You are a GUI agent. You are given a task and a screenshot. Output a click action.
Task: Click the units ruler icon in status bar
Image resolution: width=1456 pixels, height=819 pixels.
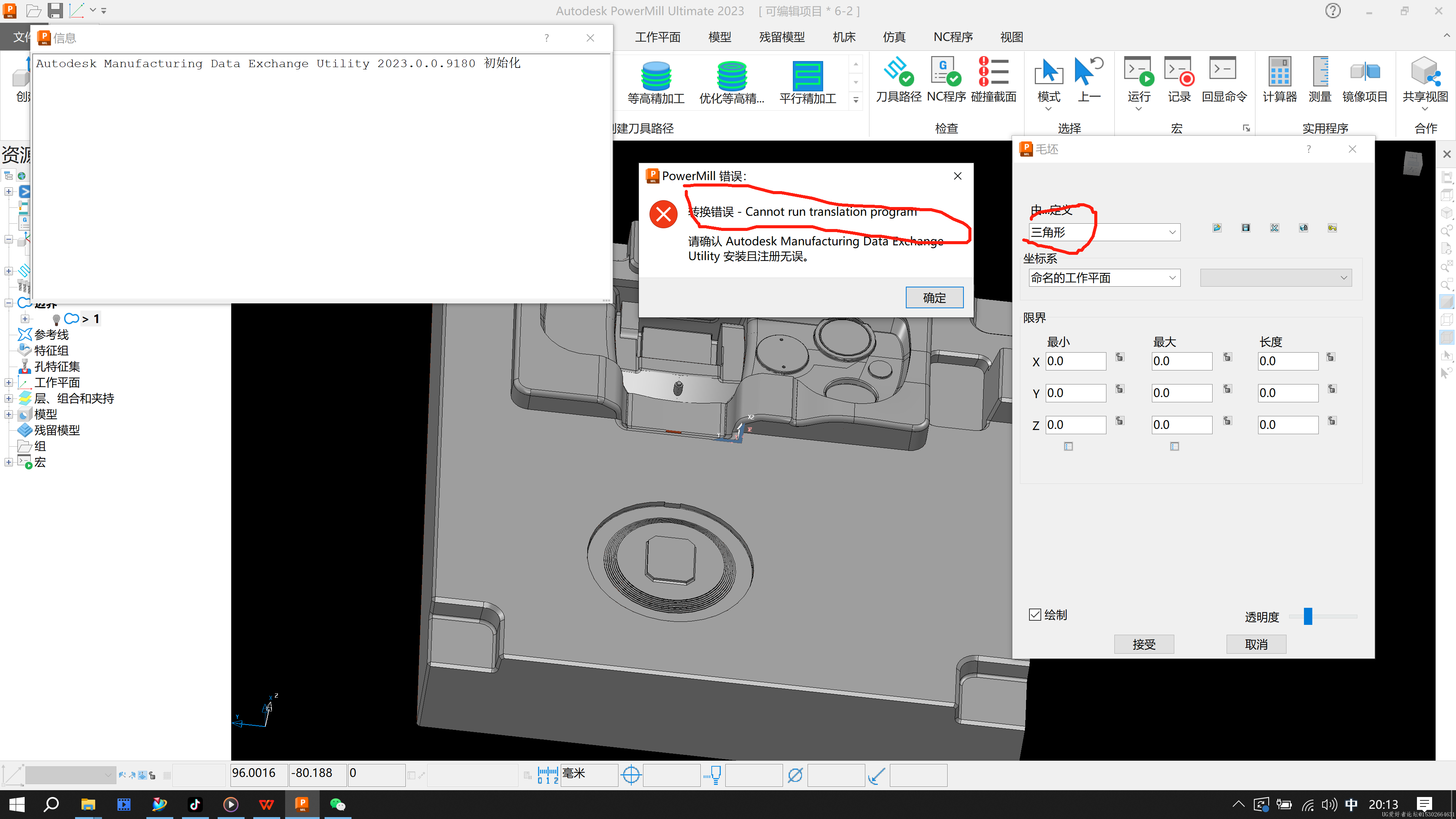[548, 775]
